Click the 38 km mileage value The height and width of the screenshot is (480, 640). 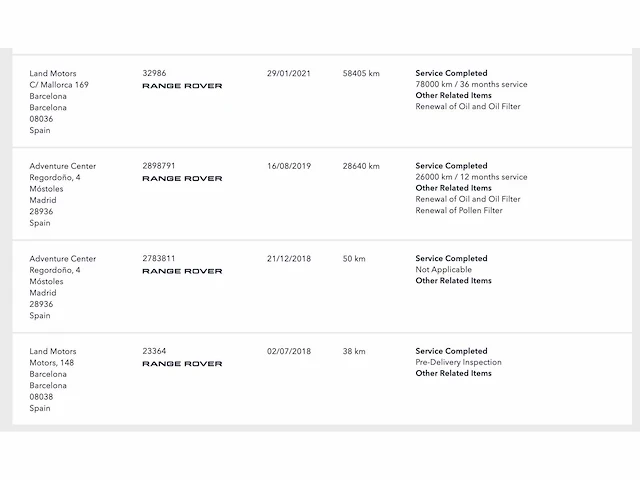(354, 352)
